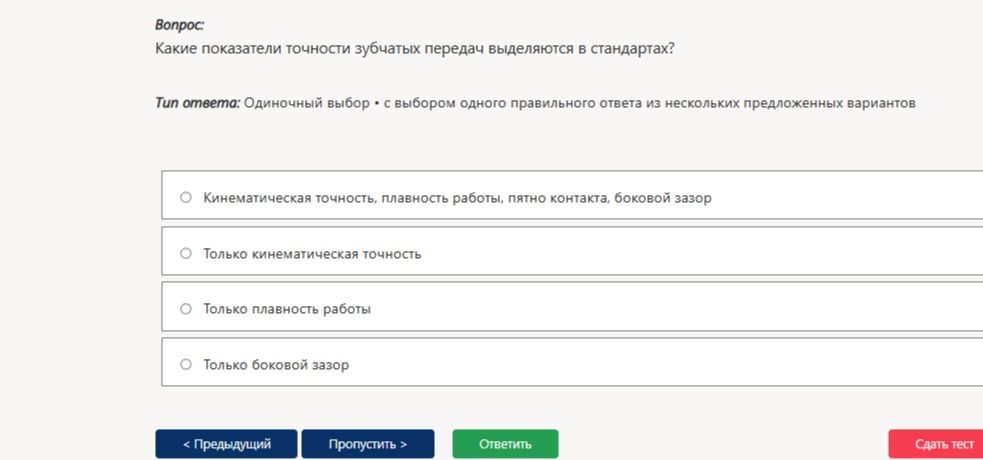The image size is (983, 460).
Task: Pick the 'Только боковой зазор' radio button
Action: pyautogui.click(x=186, y=364)
